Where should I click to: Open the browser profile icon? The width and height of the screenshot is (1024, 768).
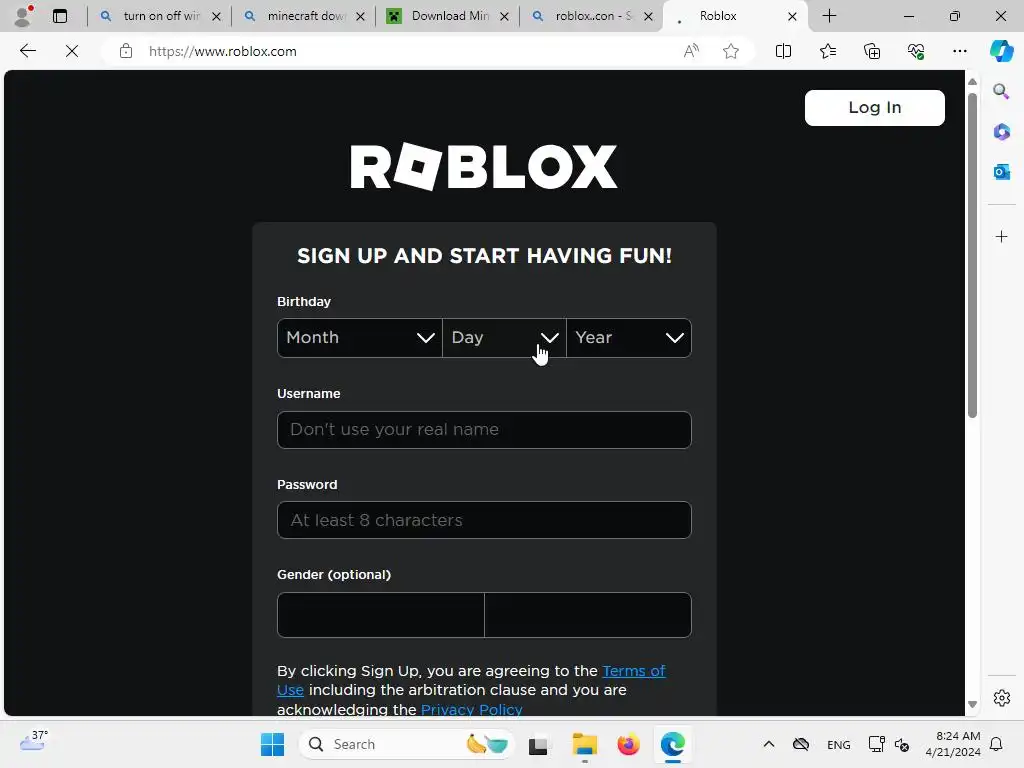[23, 16]
